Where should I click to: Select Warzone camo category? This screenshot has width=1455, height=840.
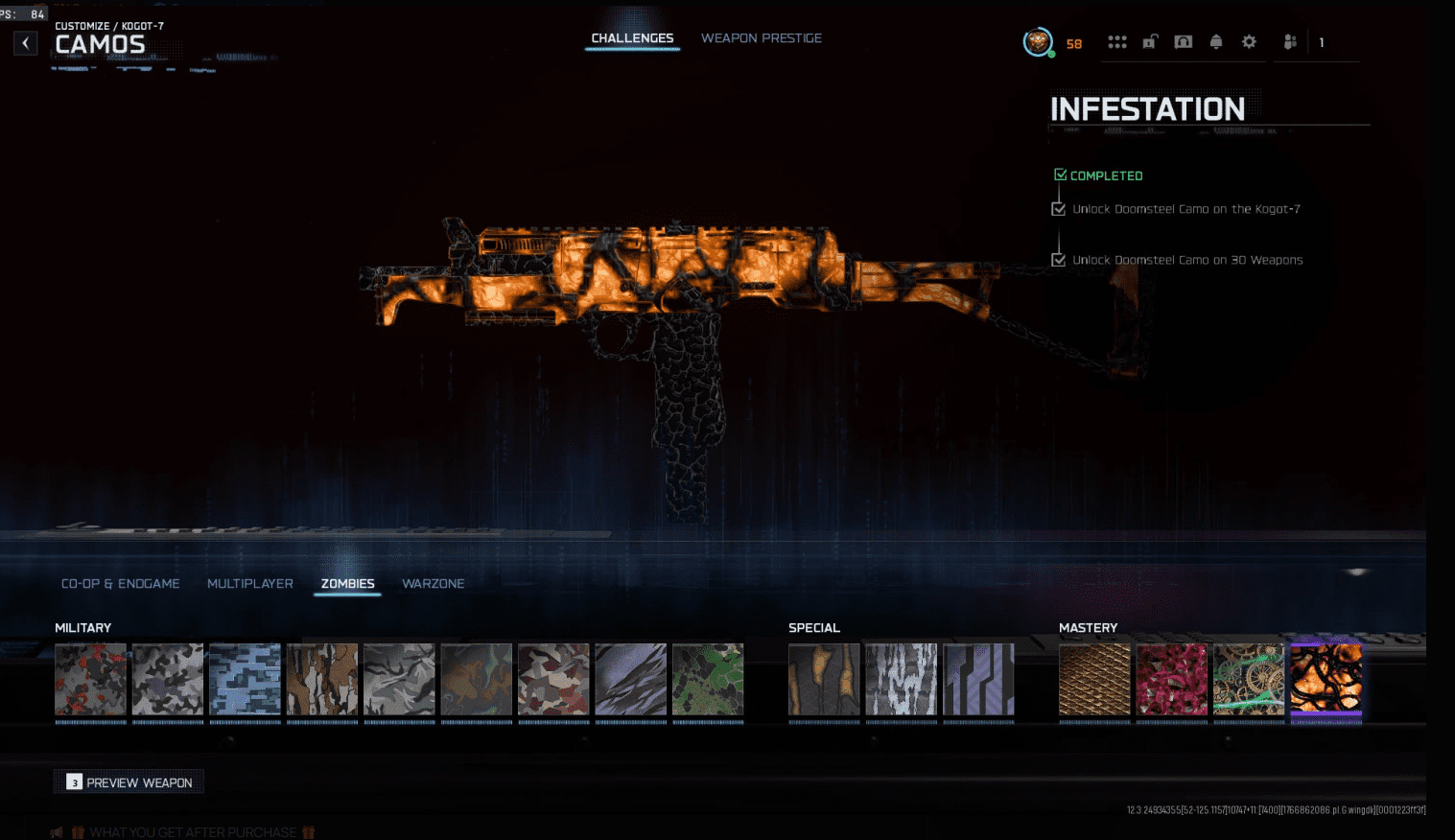[434, 583]
